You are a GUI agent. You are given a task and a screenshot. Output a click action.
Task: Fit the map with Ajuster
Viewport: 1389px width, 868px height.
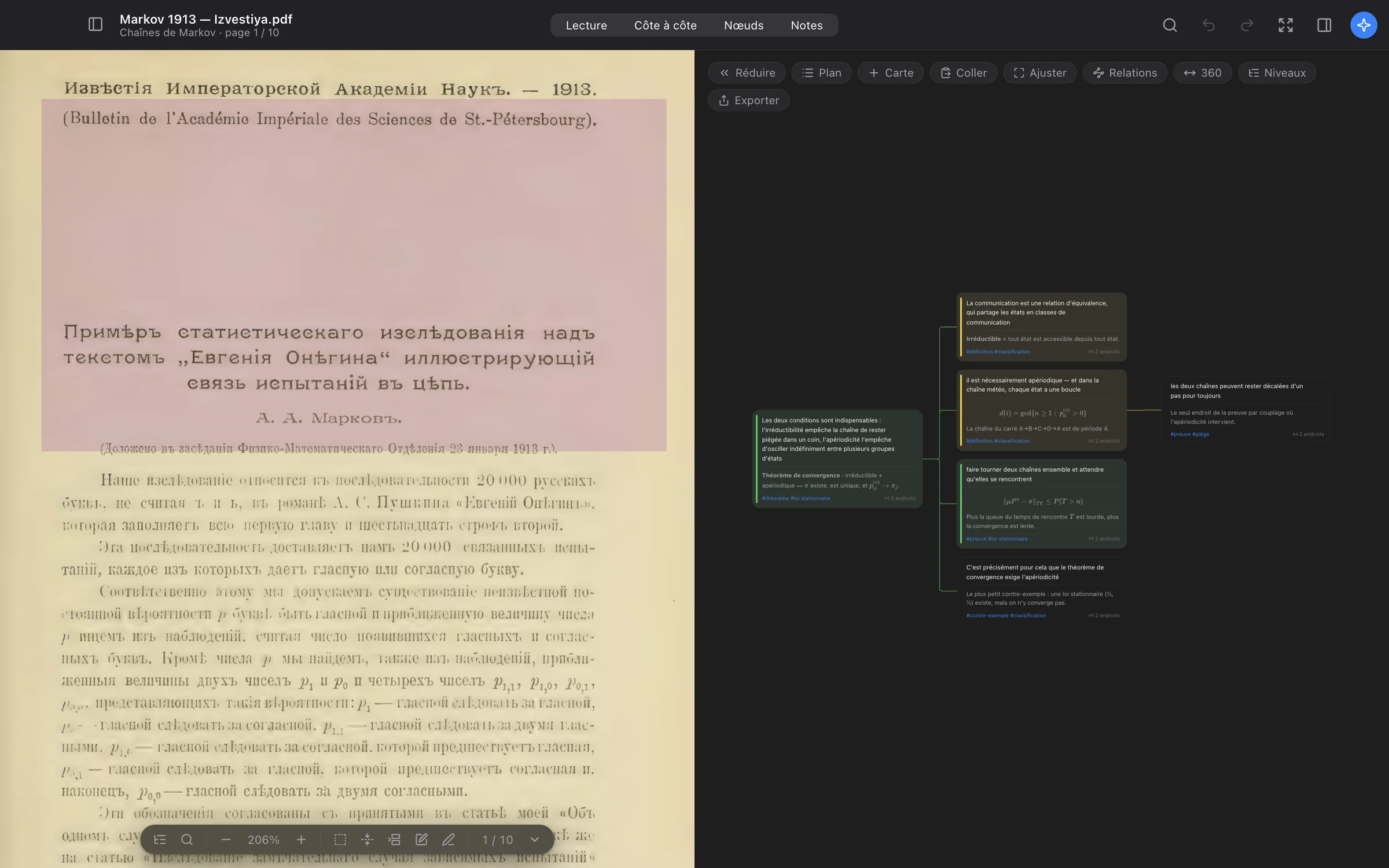click(x=1039, y=73)
